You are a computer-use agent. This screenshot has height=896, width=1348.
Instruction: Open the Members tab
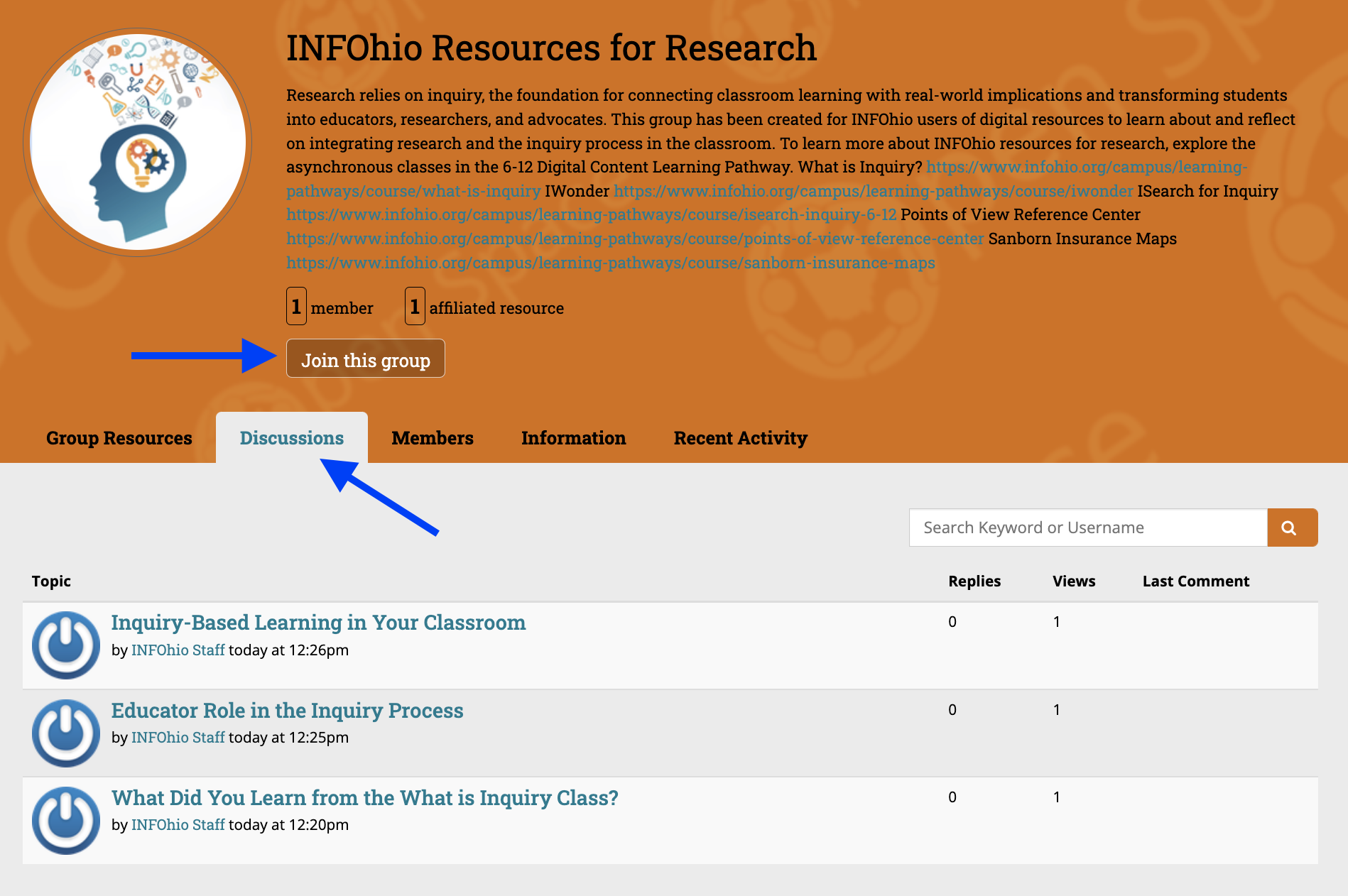point(433,438)
